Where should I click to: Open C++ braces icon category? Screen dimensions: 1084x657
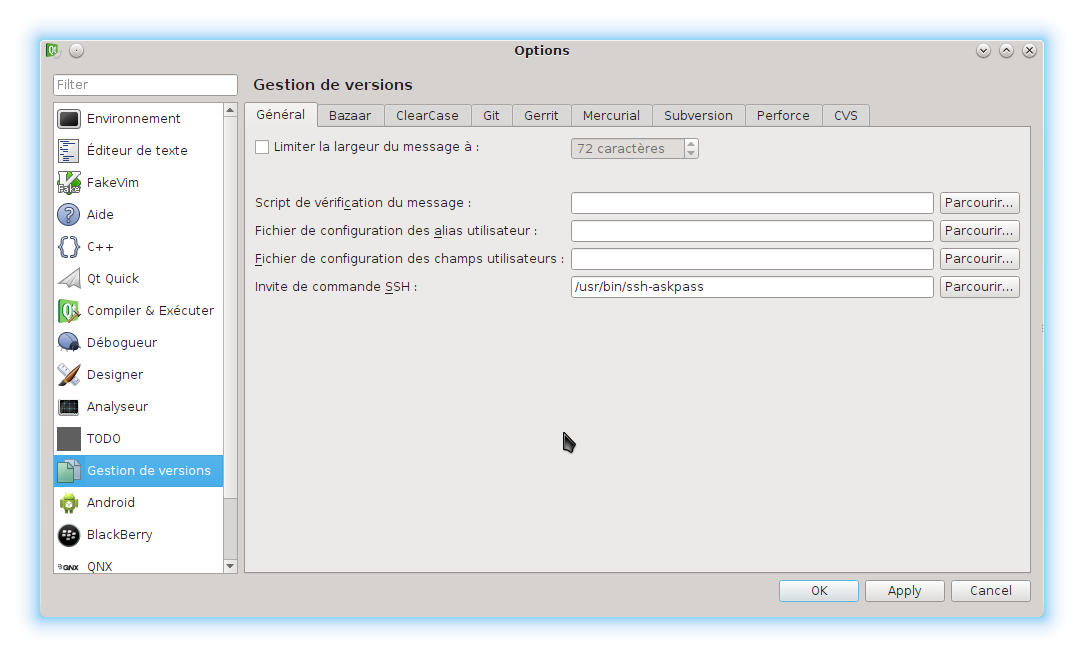pos(68,247)
